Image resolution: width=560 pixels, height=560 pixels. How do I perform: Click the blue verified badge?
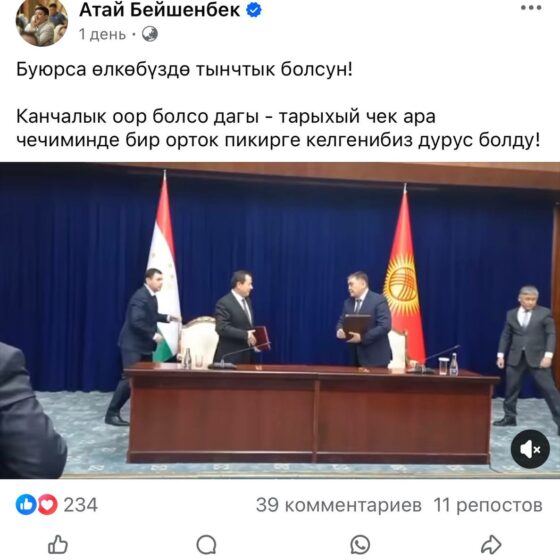[254, 10]
